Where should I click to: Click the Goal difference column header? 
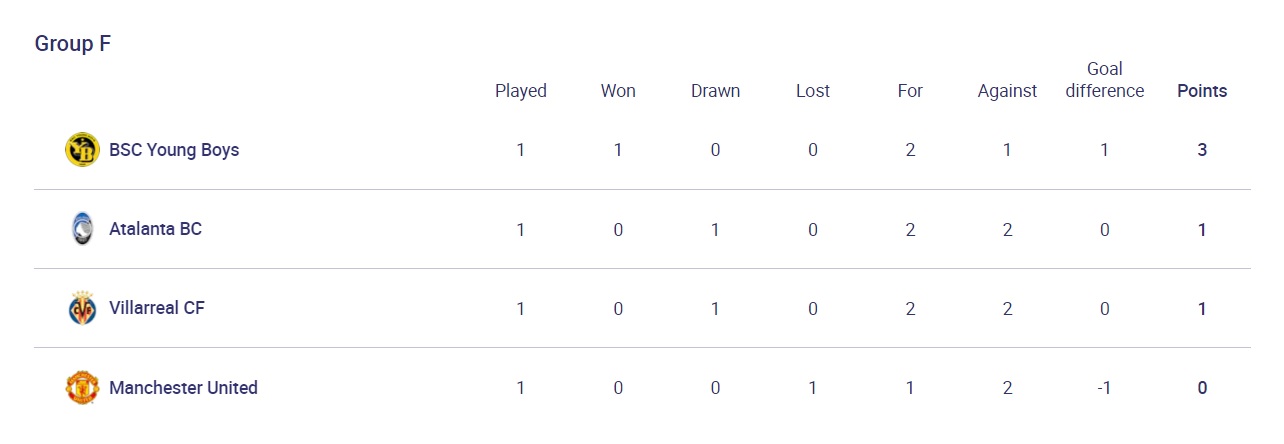click(1105, 80)
